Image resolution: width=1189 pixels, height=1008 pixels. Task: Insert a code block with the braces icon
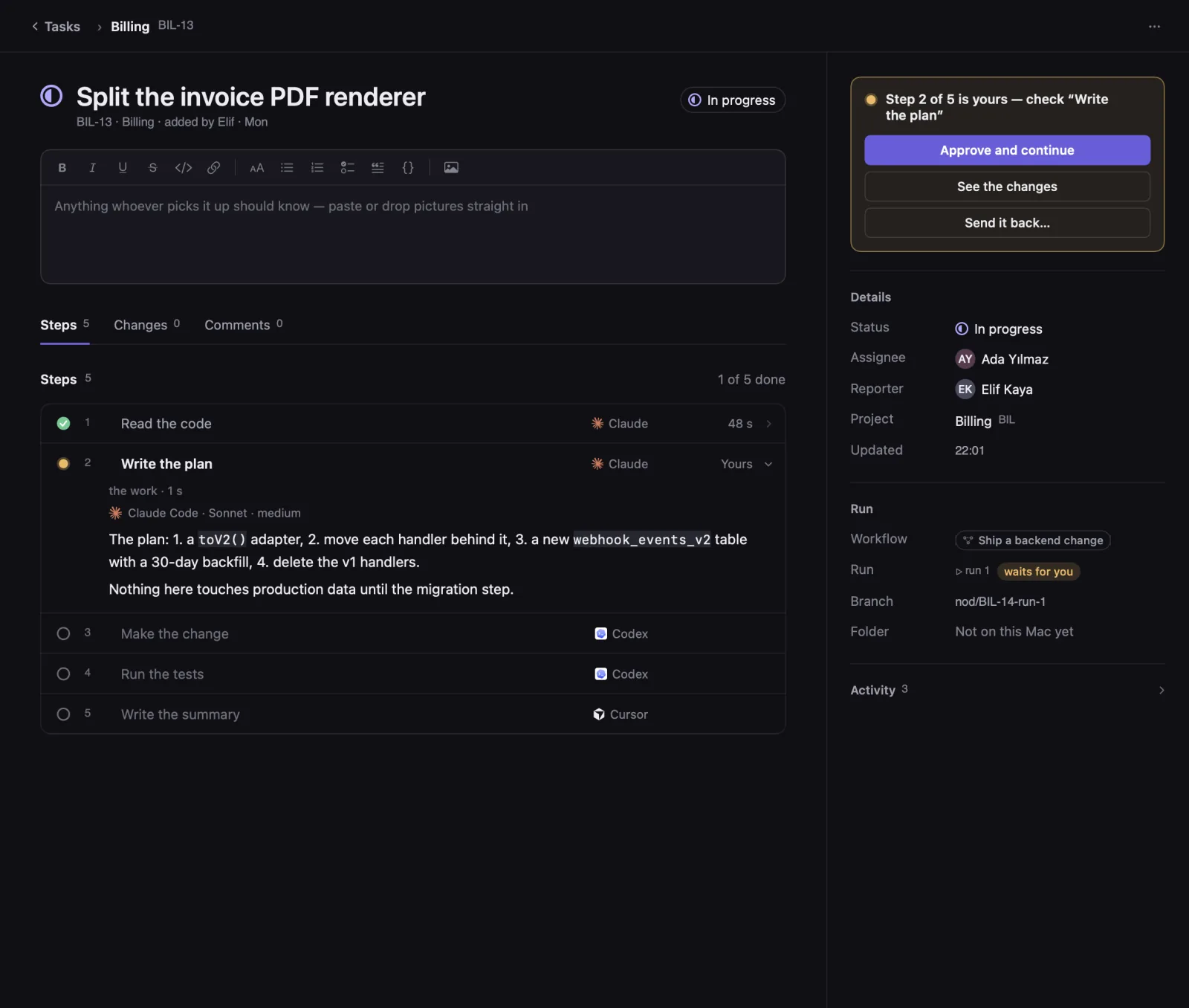(408, 168)
